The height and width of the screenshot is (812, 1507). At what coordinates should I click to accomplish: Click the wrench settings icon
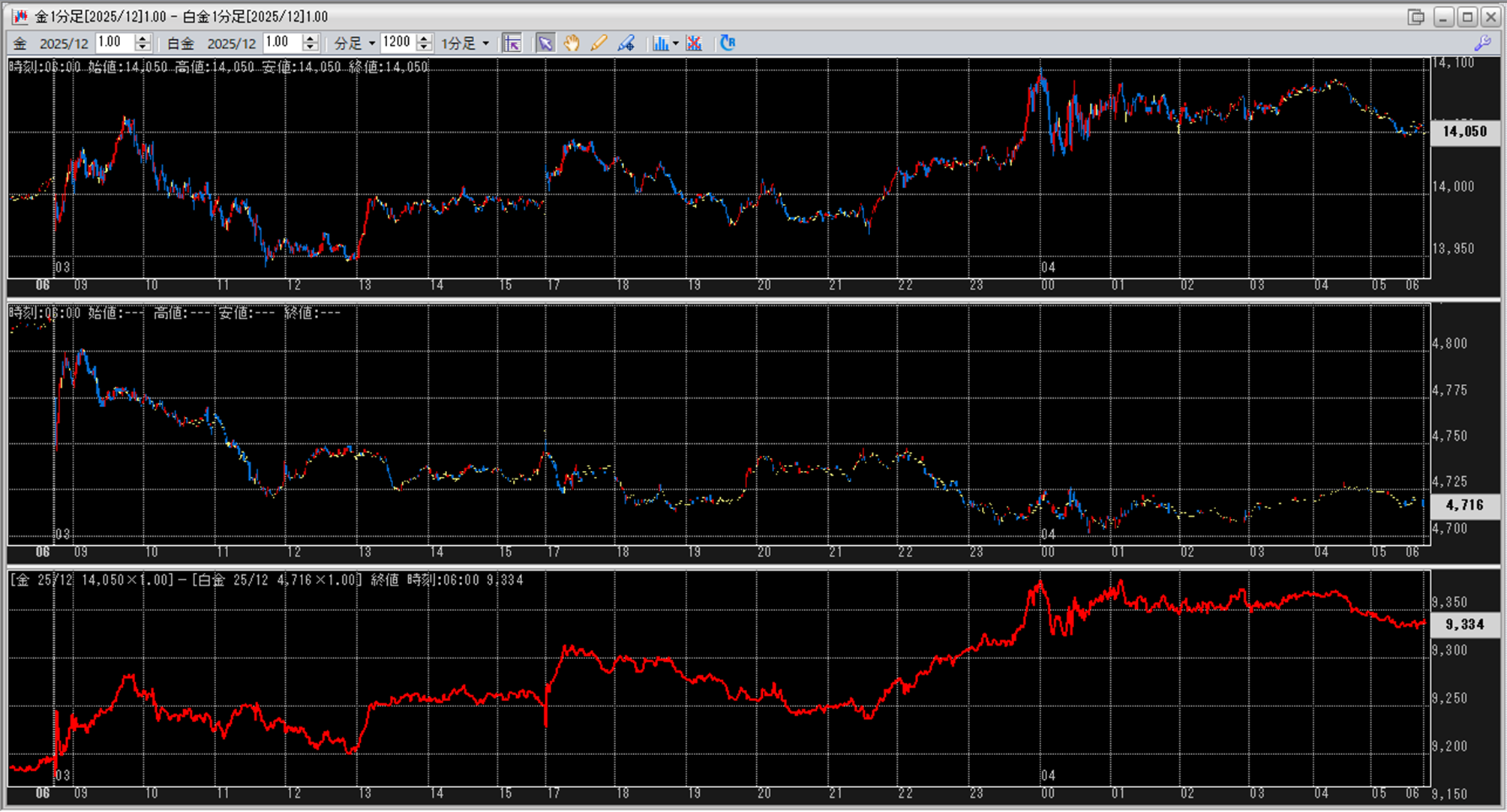1482,43
